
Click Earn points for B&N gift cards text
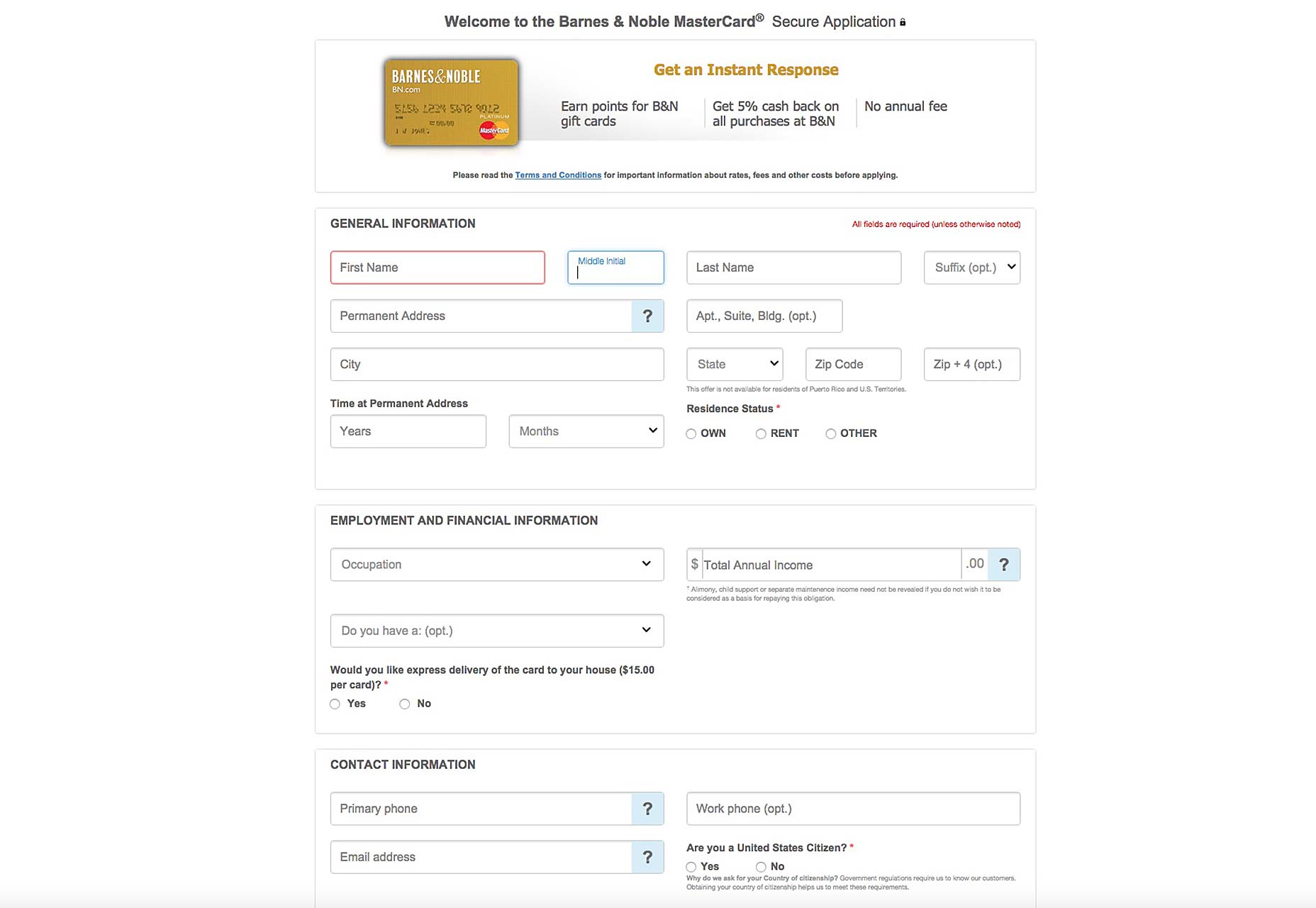pos(619,113)
